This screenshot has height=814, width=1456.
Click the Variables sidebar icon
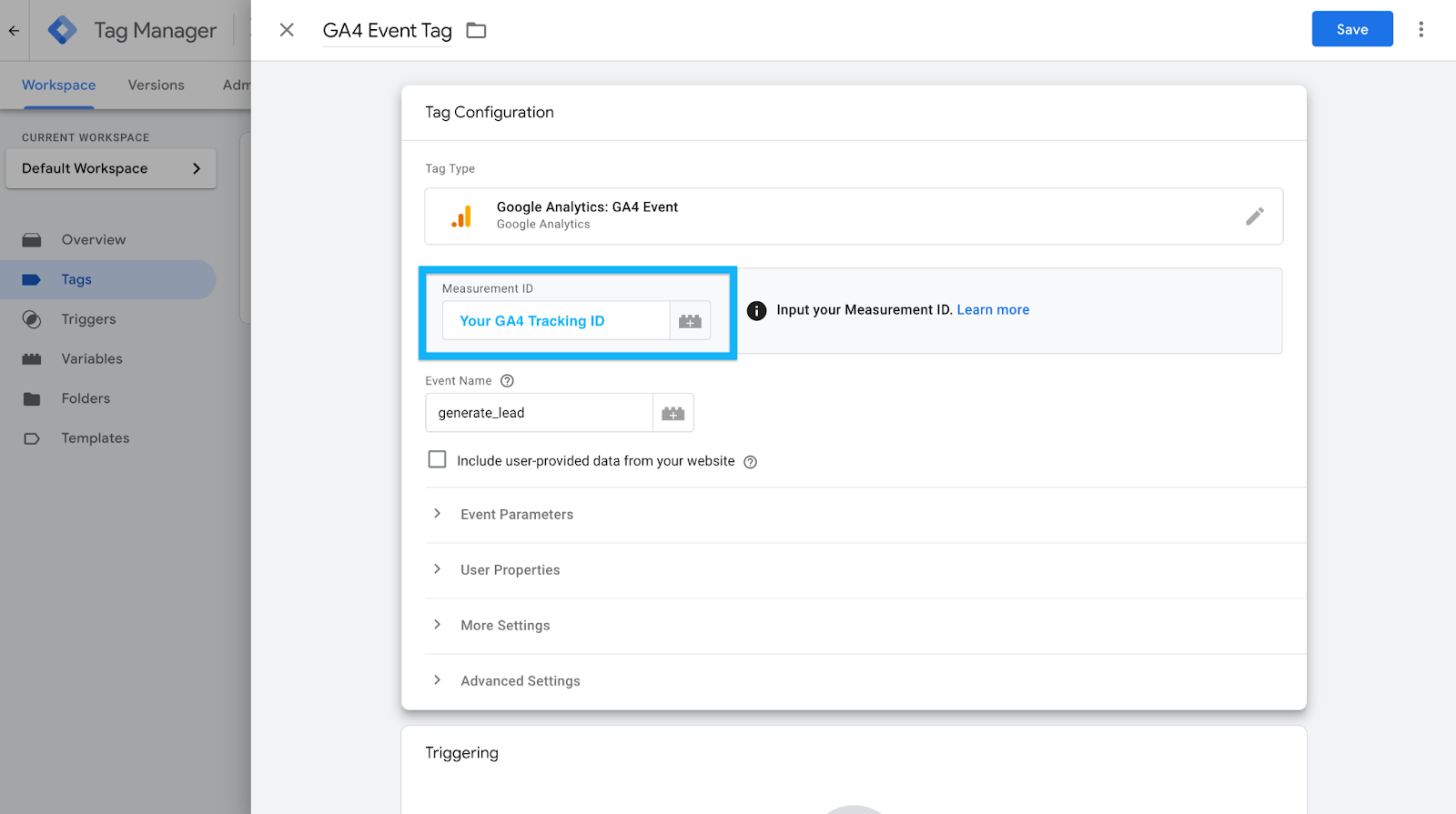click(x=32, y=359)
